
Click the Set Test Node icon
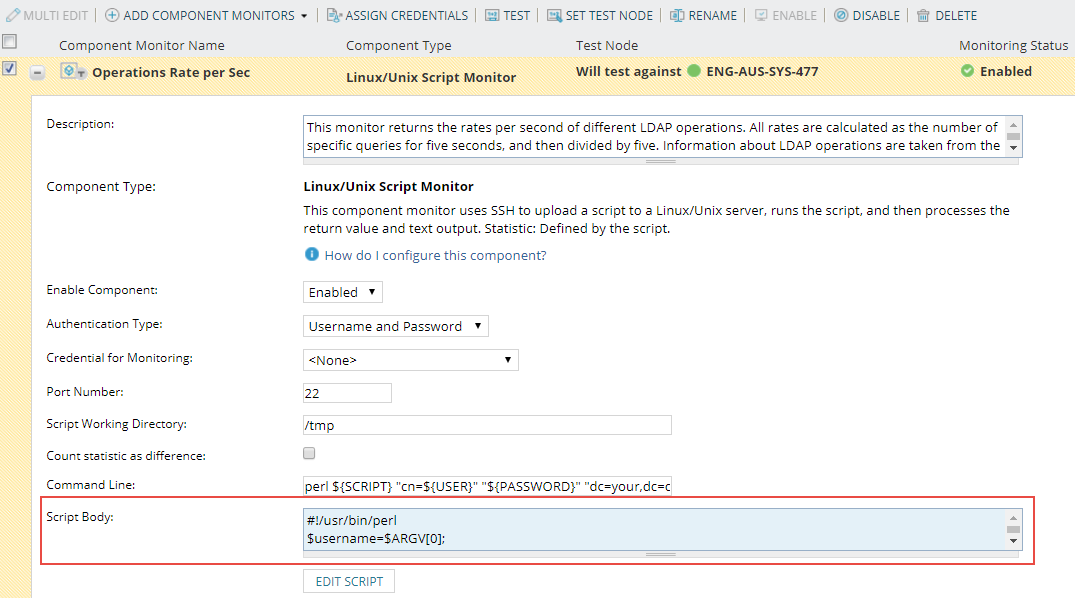pos(554,16)
